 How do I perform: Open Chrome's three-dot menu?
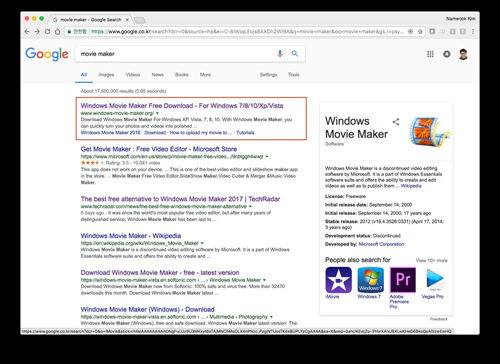click(473, 32)
